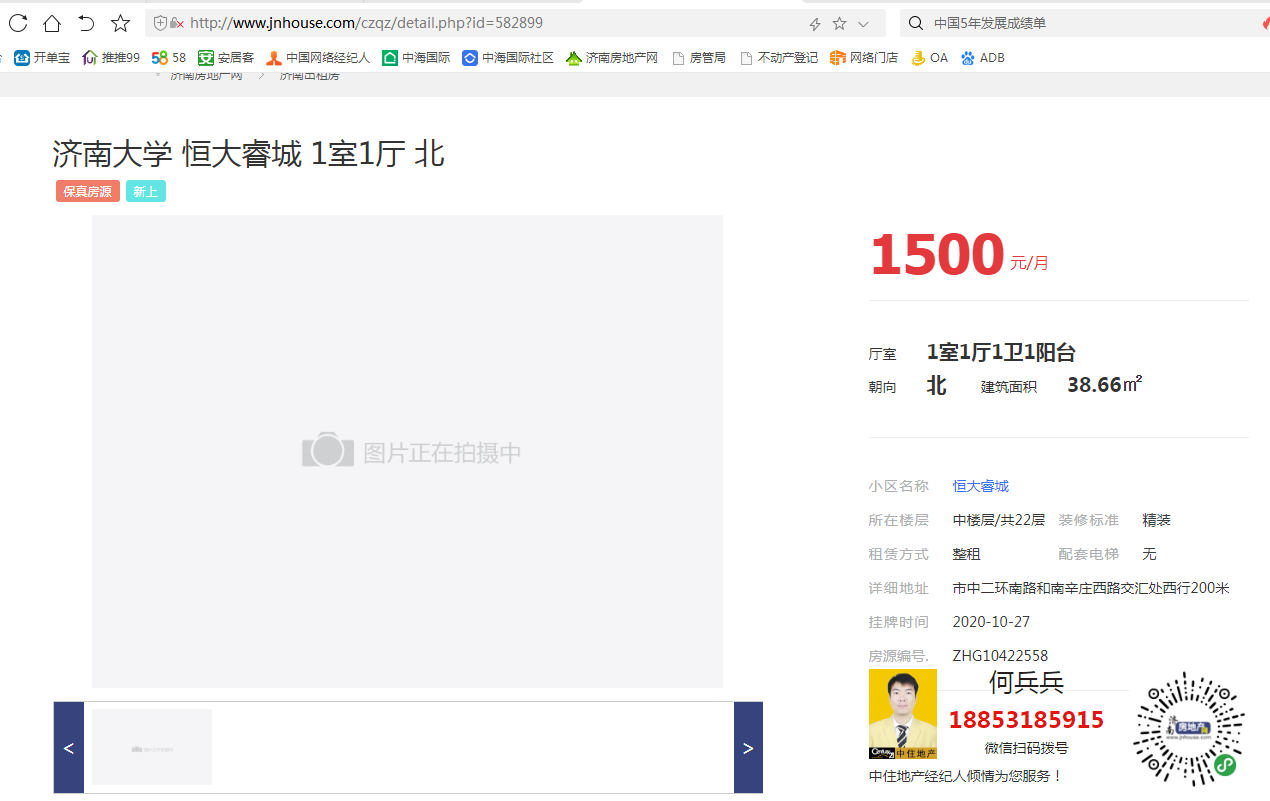Expand the address bar dropdown chevron
The width and height of the screenshot is (1270, 801).
coord(864,23)
